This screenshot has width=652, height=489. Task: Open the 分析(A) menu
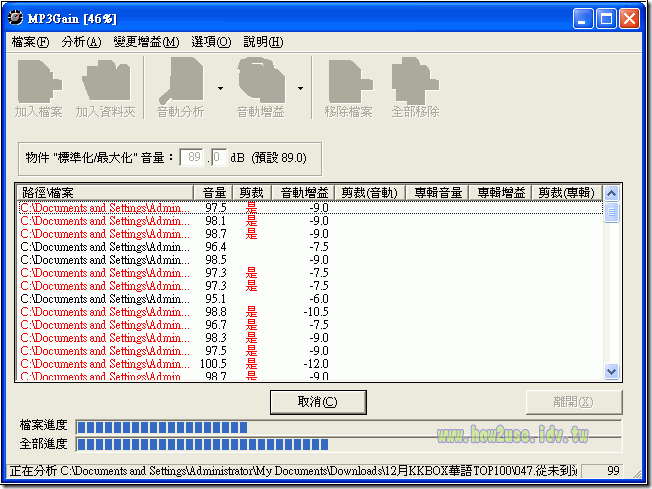point(81,42)
